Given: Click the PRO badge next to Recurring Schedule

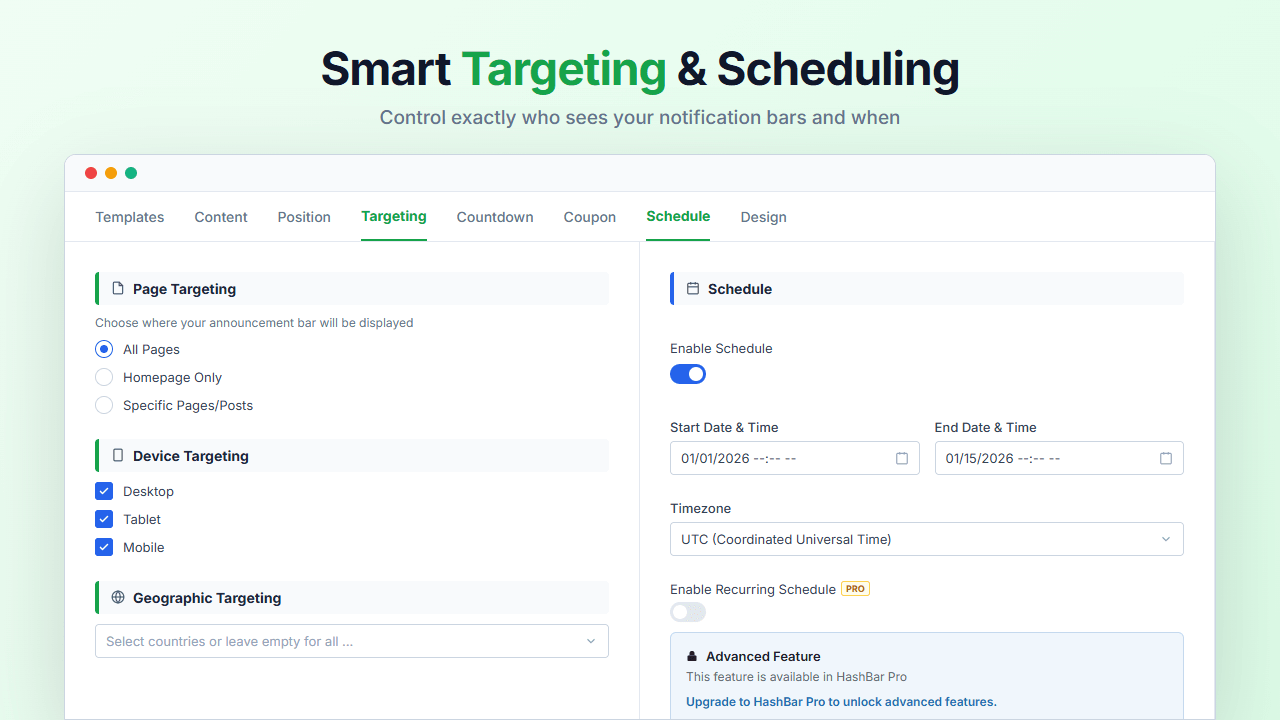Looking at the screenshot, I should click(855, 589).
